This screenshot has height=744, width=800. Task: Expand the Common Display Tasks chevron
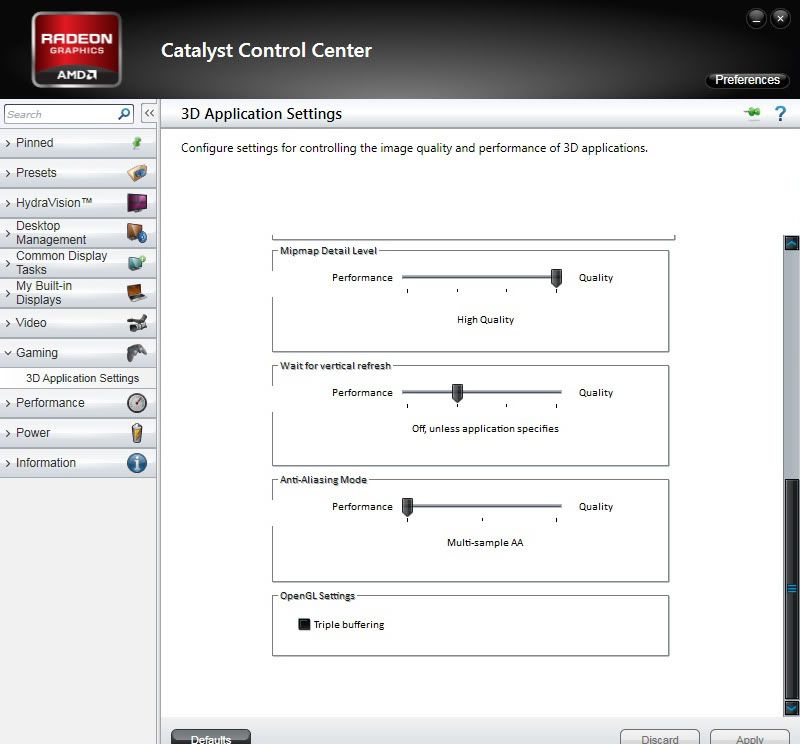click(8, 263)
